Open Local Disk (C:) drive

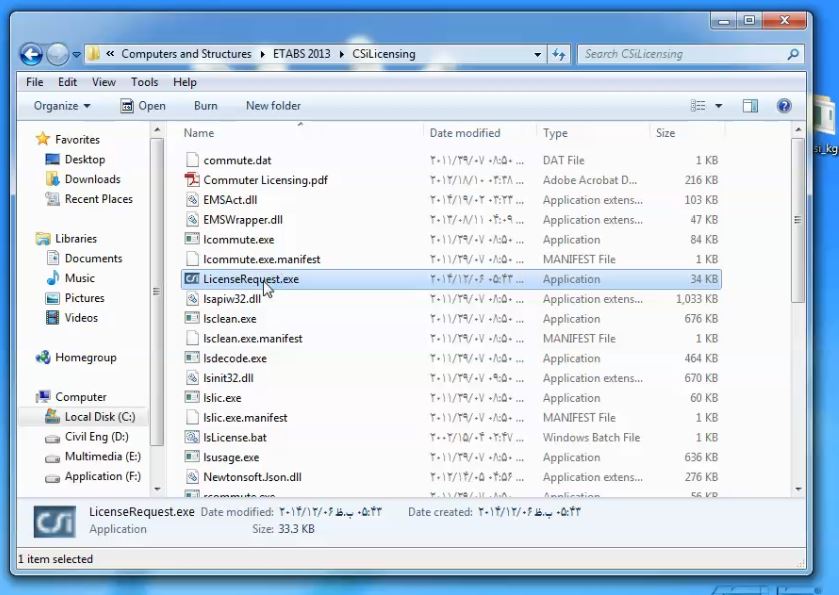coord(100,417)
